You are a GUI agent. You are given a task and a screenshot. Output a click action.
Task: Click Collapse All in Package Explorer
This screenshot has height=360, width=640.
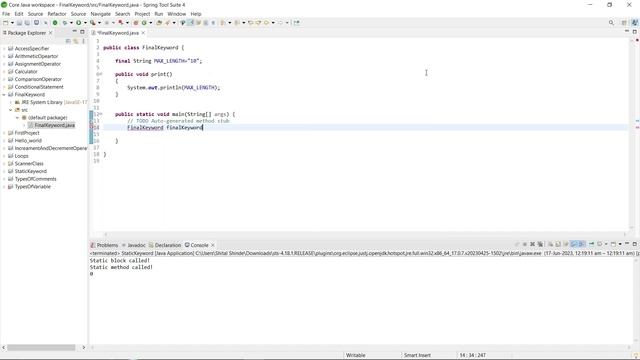[x=68, y=41]
